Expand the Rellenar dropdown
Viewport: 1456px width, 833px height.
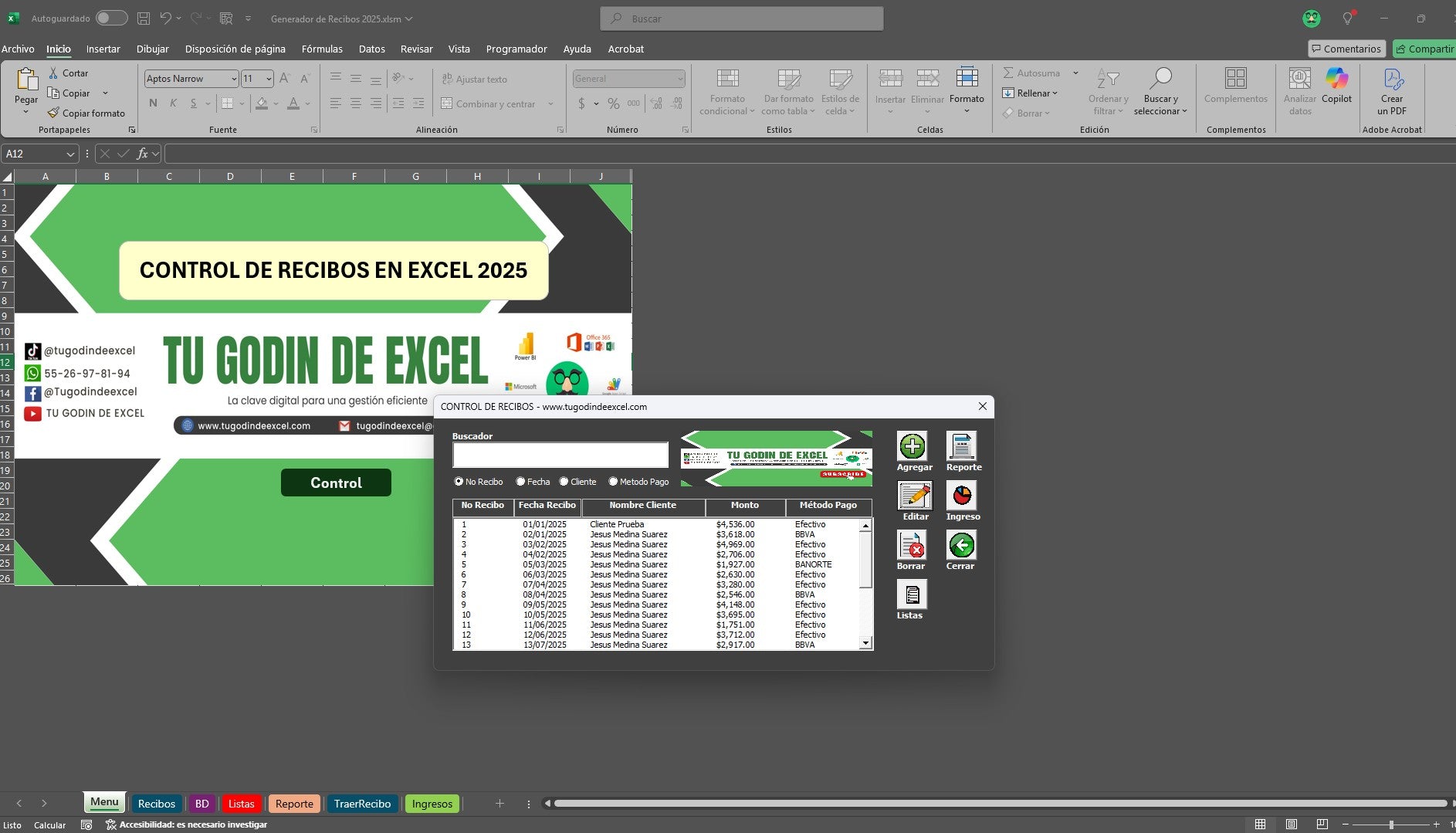point(1055,93)
